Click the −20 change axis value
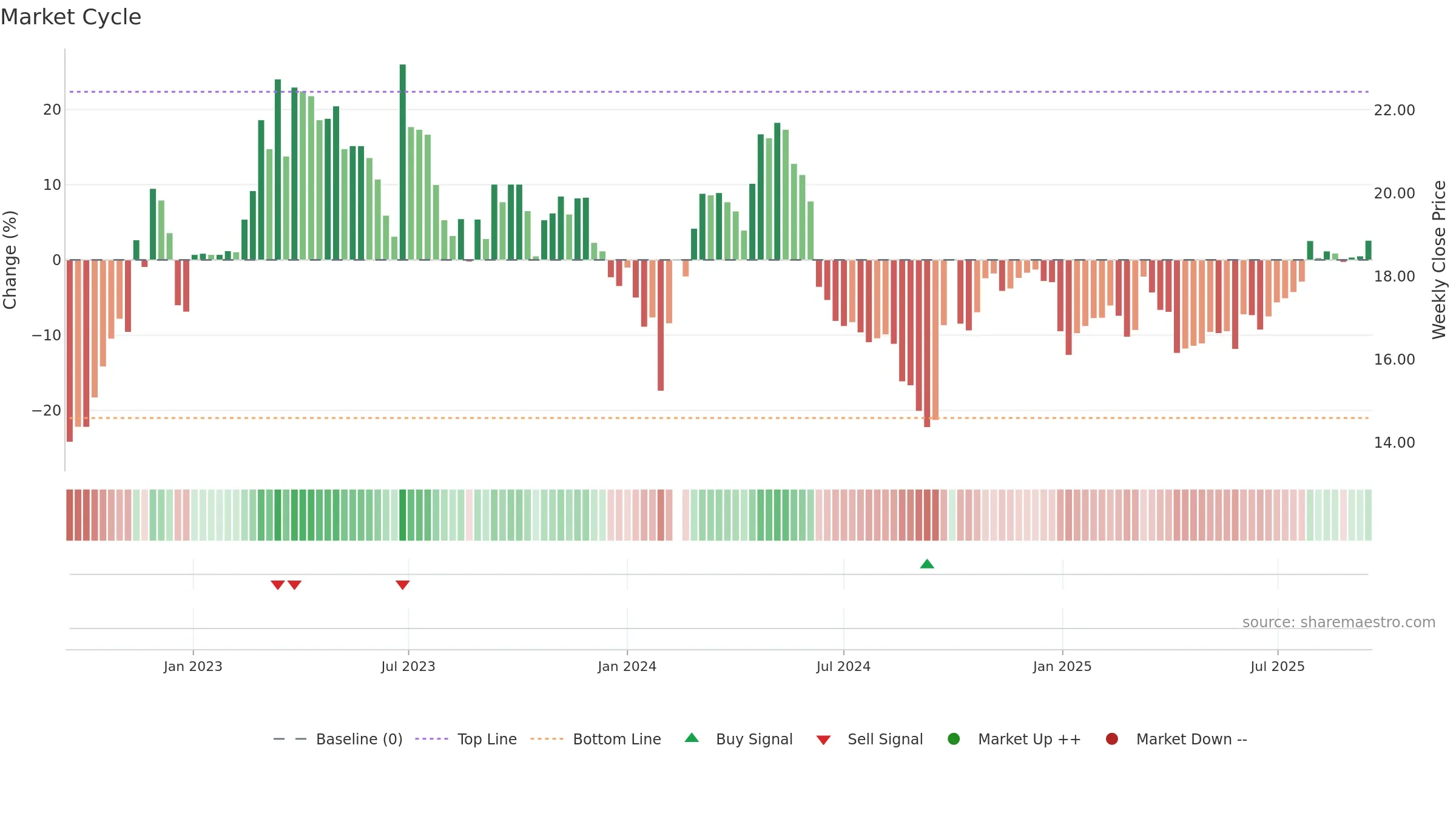The width and height of the screenshot is (1456, 819). [47, 411]
